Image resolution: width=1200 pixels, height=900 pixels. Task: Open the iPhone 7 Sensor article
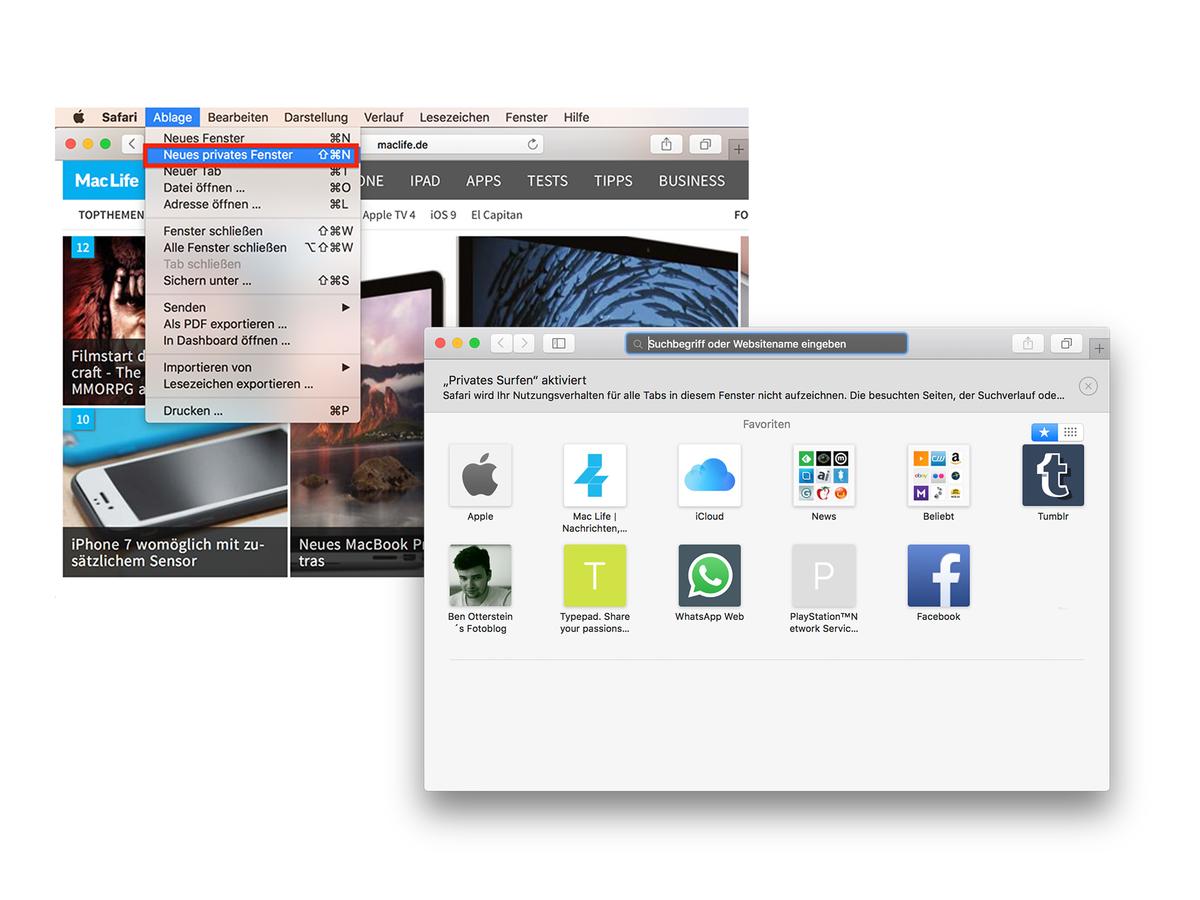[x=175, y=492]
